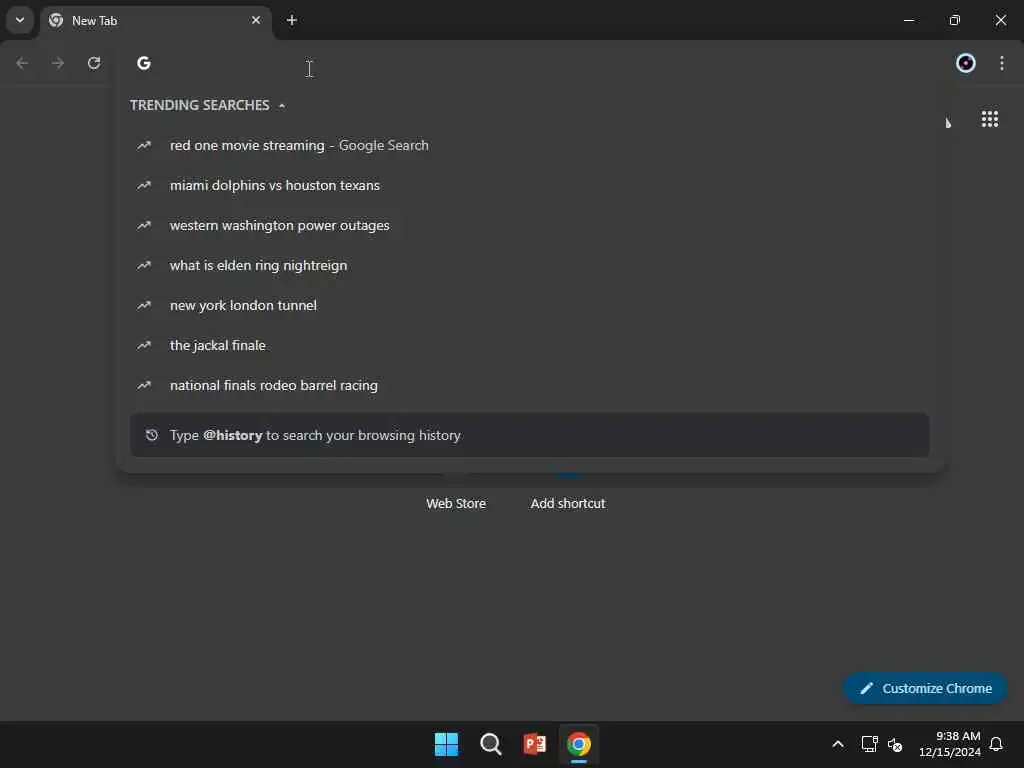
Task: Click the Chrome taskbar icon
Action: [579, 744]
